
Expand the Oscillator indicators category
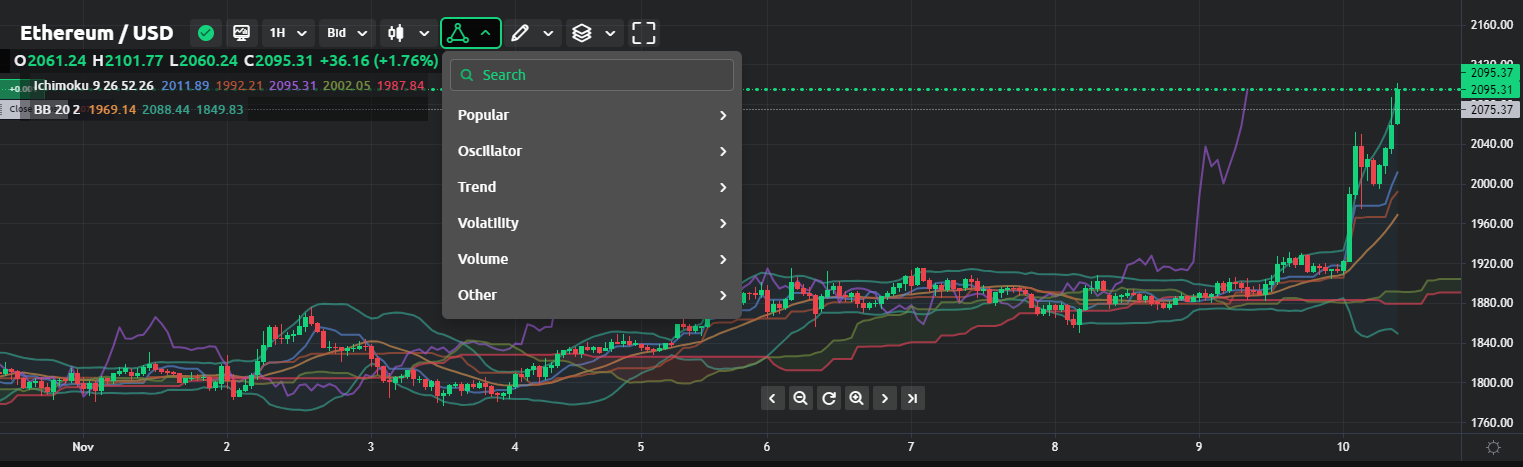(592, 151)
